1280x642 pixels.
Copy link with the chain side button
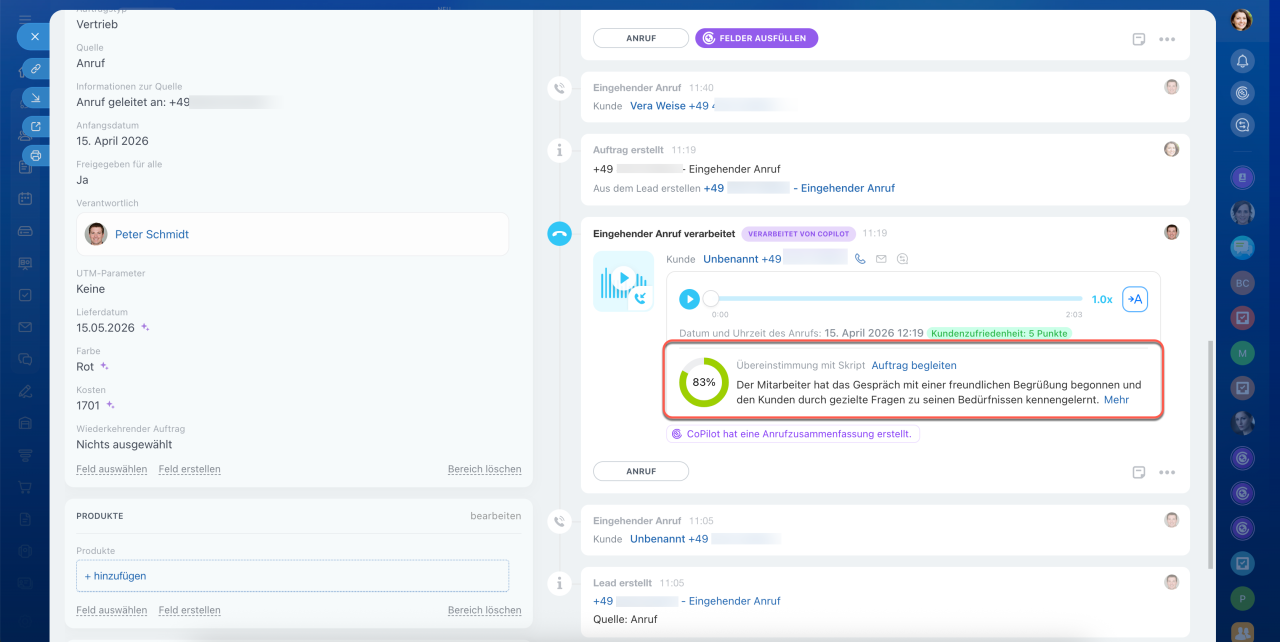[36, 69]
